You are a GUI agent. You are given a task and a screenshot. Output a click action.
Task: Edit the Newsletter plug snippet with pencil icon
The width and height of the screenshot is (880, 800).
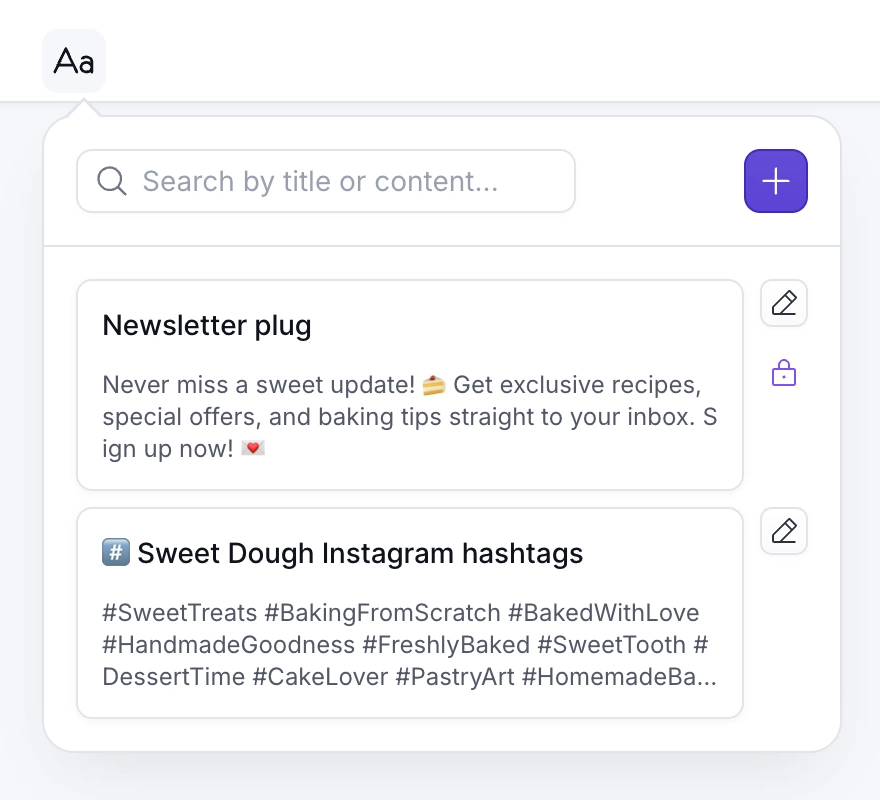(x=784, y=303)
